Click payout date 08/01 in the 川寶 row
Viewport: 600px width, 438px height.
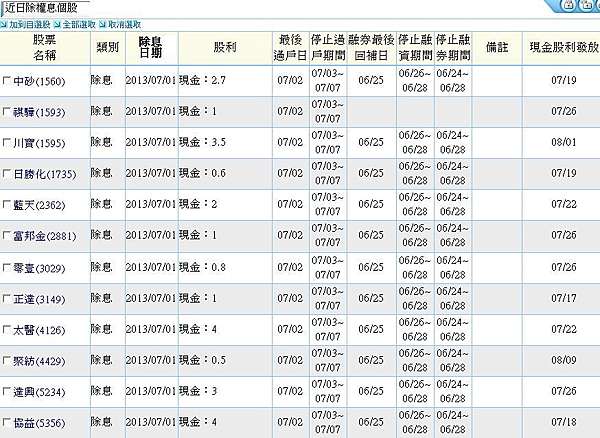(x=564, y=142)
